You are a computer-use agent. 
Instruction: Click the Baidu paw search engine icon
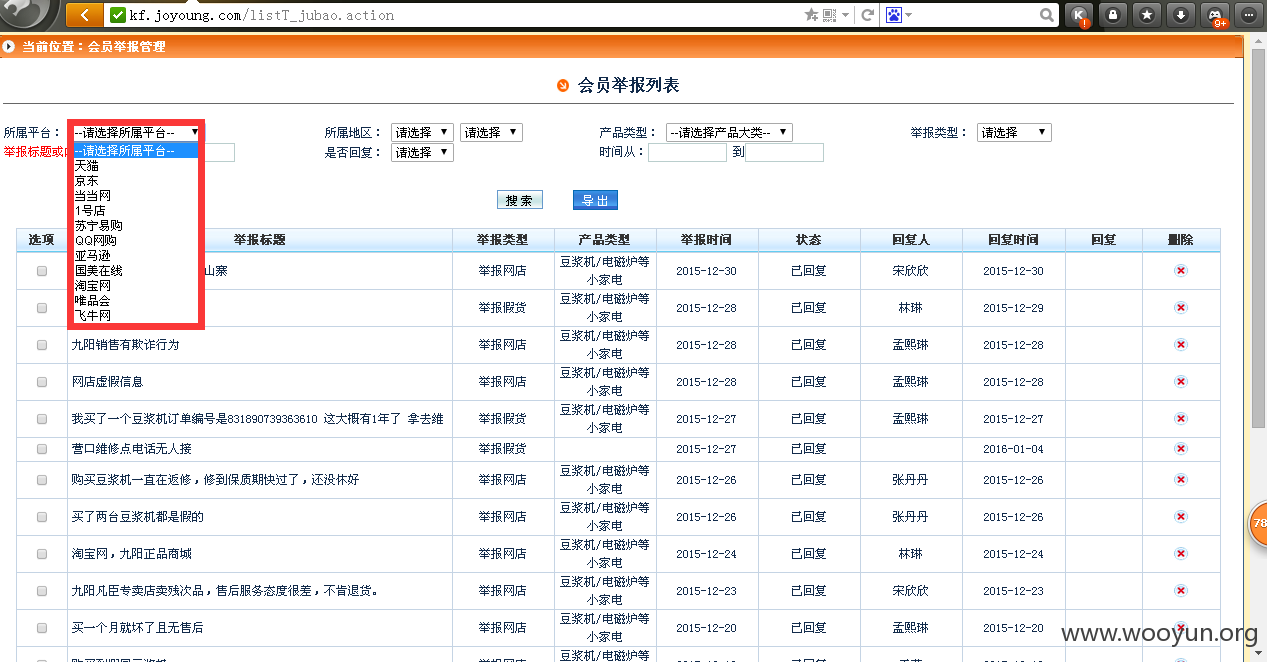(893, 15)
